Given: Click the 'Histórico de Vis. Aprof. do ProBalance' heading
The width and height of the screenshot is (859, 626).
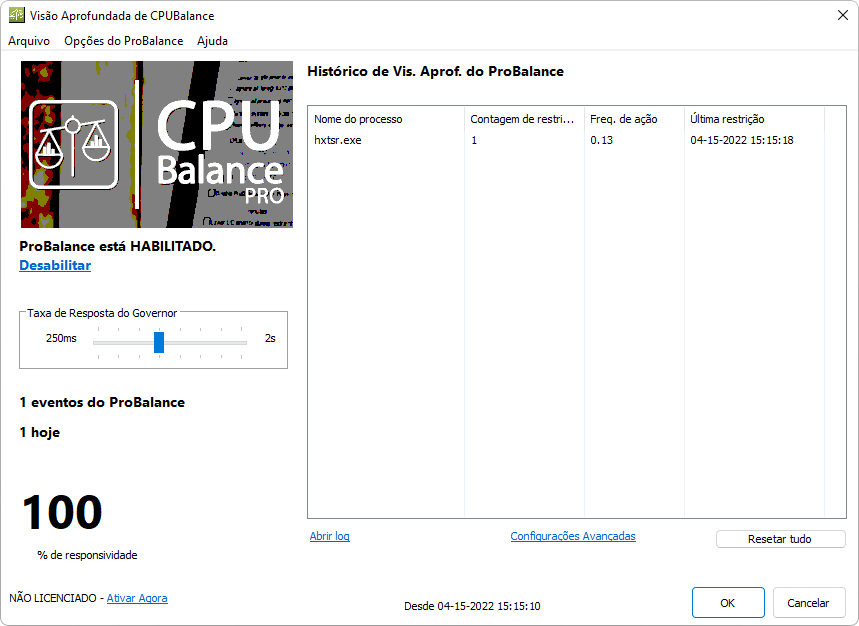Looking at the screenshot, I should click(436, 72).
